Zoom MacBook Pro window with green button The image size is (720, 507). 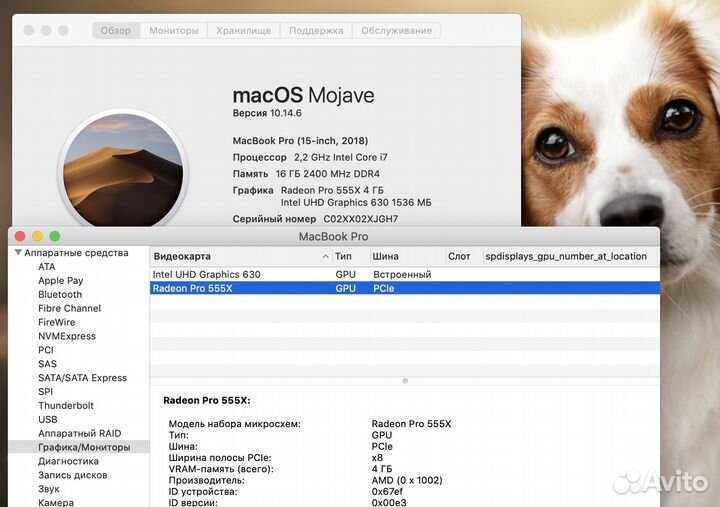tap(55, 237)
